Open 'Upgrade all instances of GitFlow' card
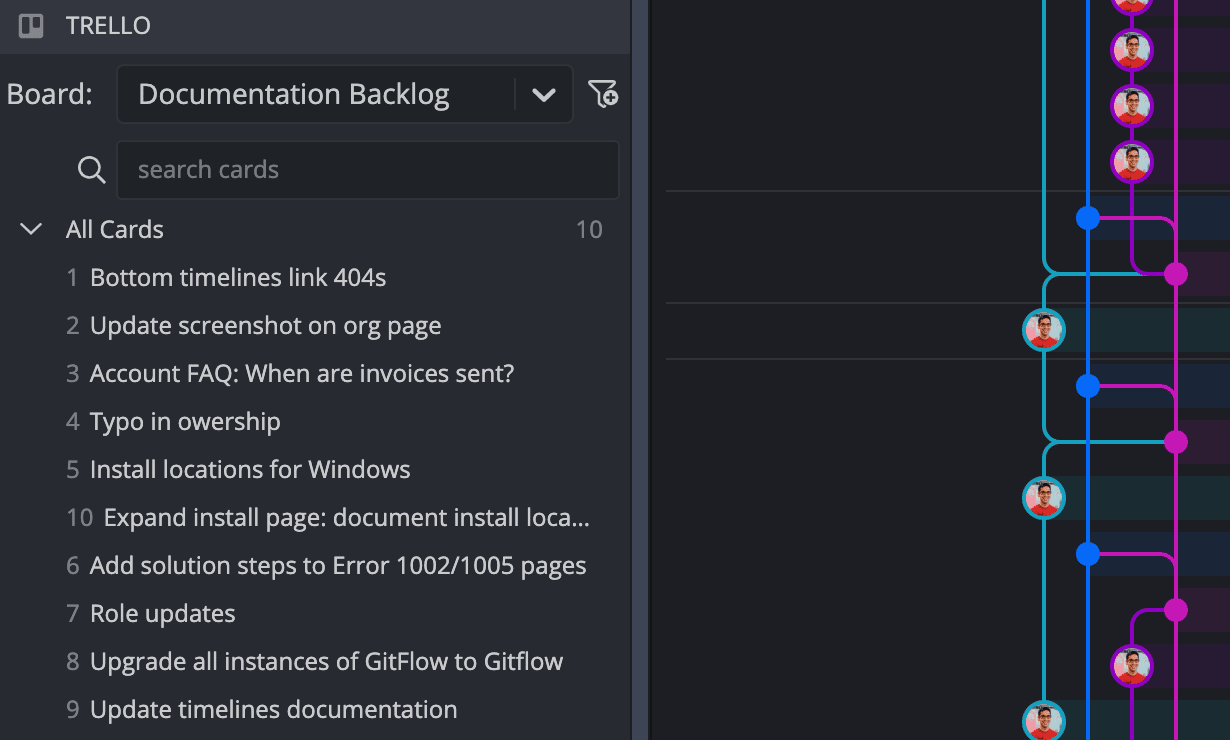 (326, 662)
